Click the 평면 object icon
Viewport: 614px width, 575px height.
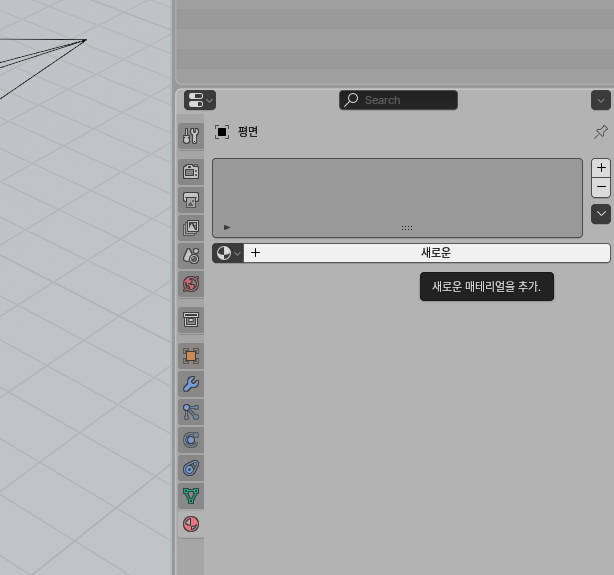[222, 132]
